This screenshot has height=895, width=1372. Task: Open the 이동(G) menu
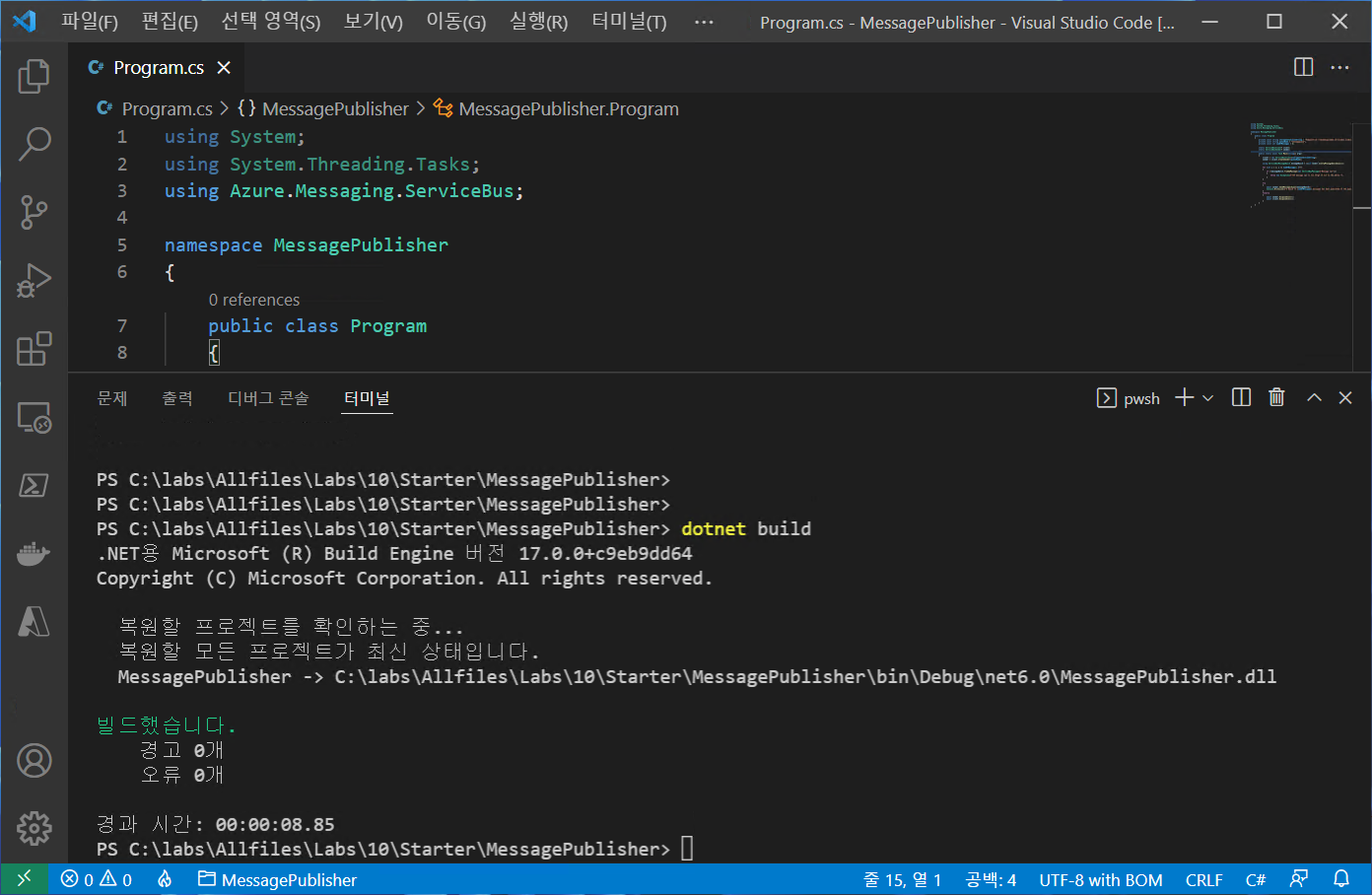pyautogui.click(x=455, y=22)
